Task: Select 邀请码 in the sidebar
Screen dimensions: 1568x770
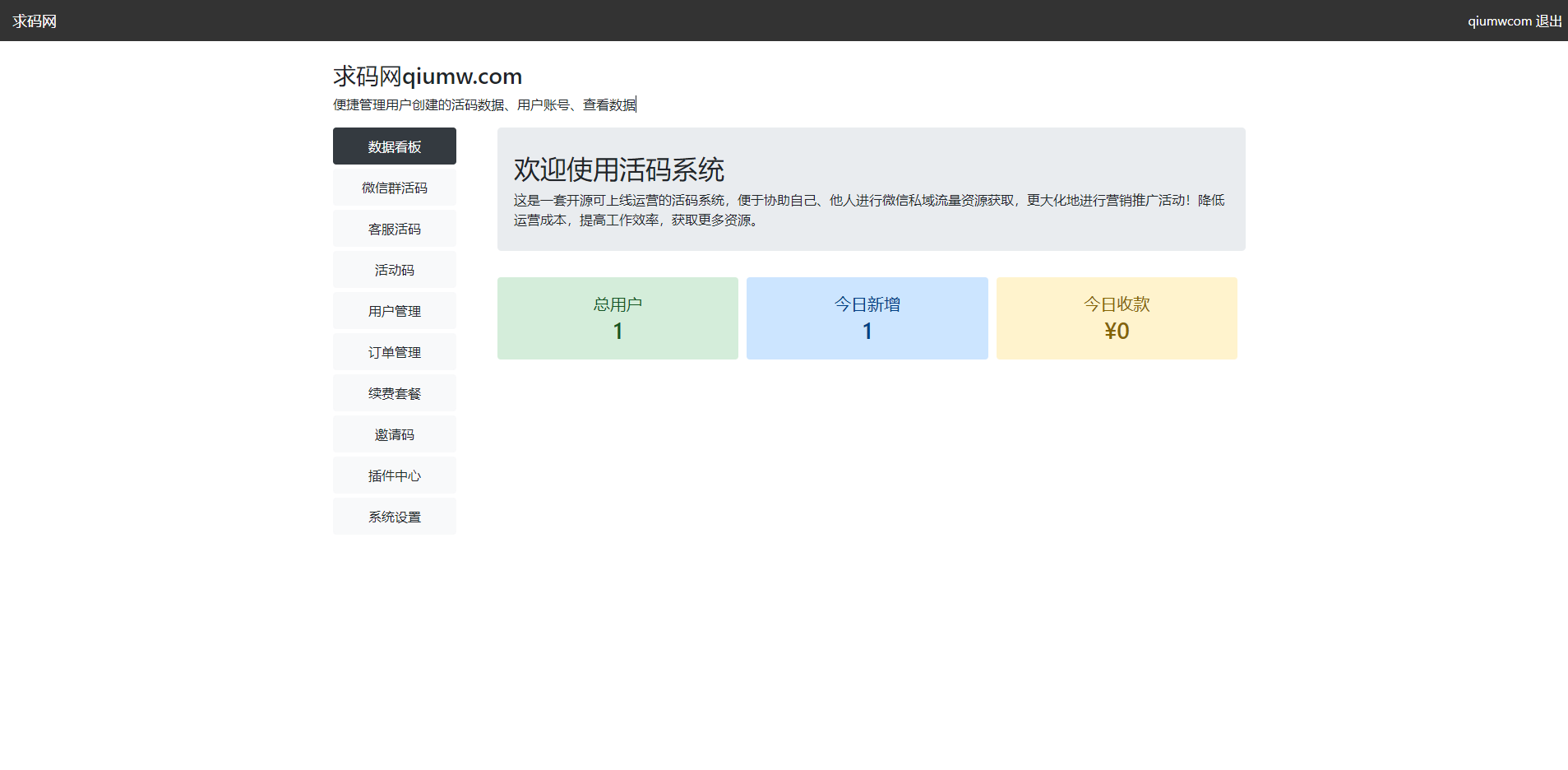Action: point(395,434)
